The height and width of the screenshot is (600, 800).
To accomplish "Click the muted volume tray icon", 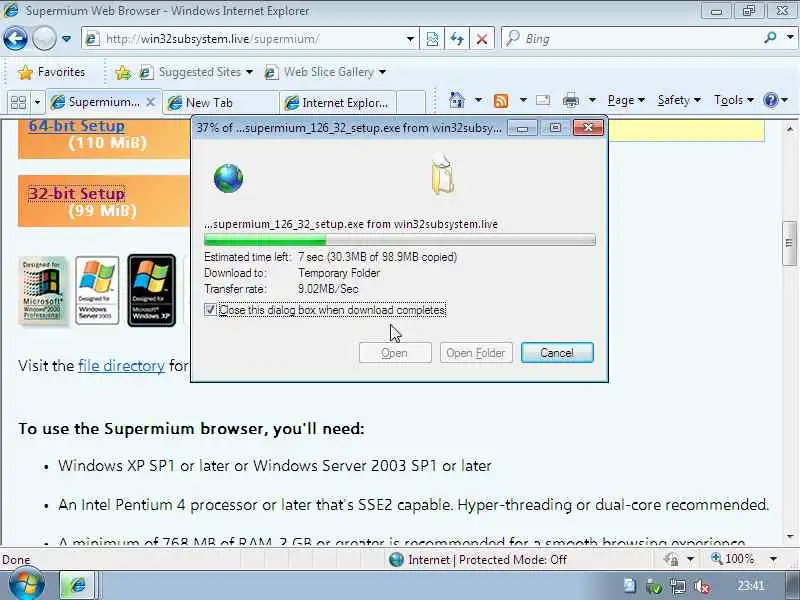I will [x=703, y=586].
